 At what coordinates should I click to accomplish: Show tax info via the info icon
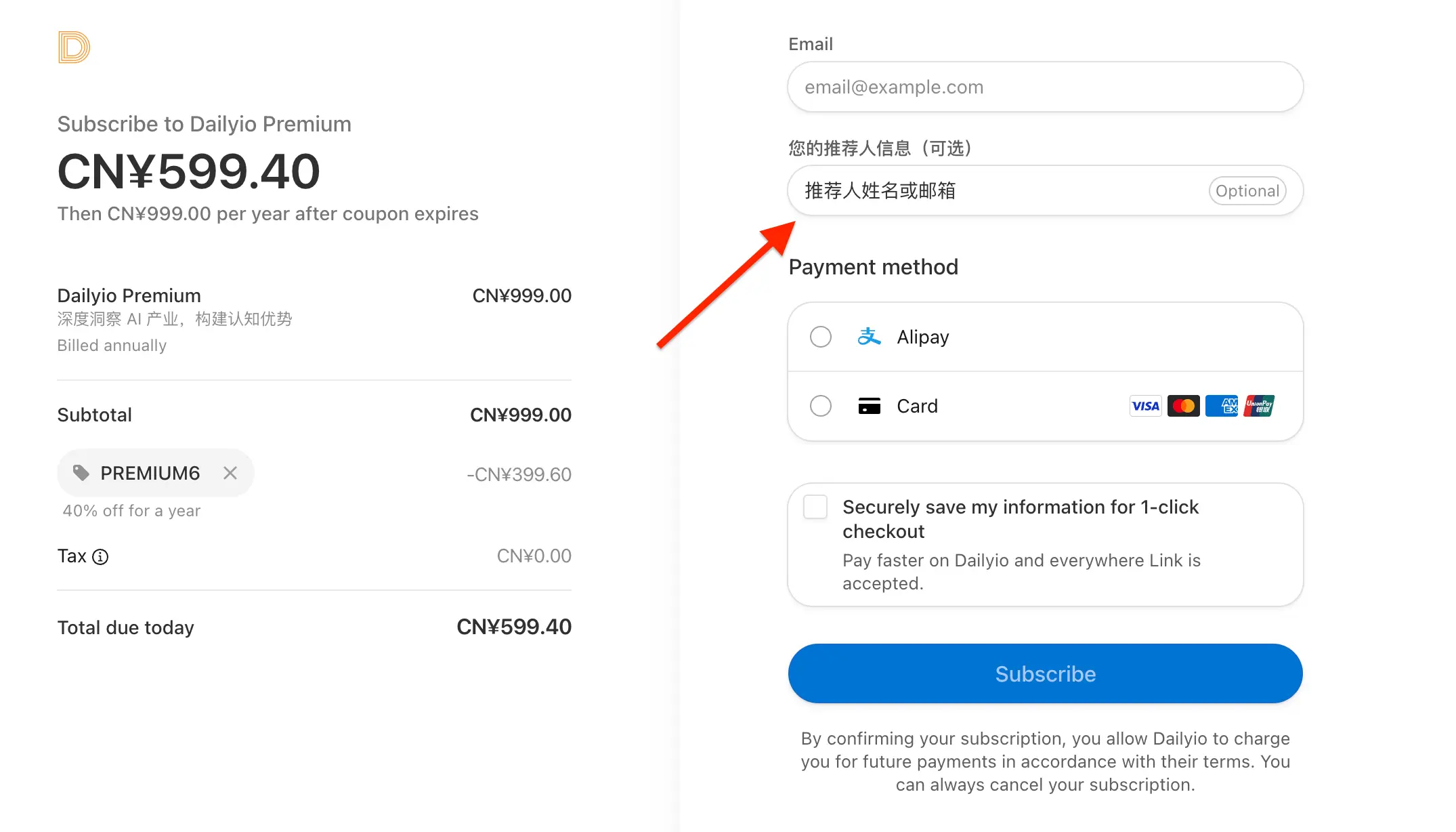click(x=100, y=557)
